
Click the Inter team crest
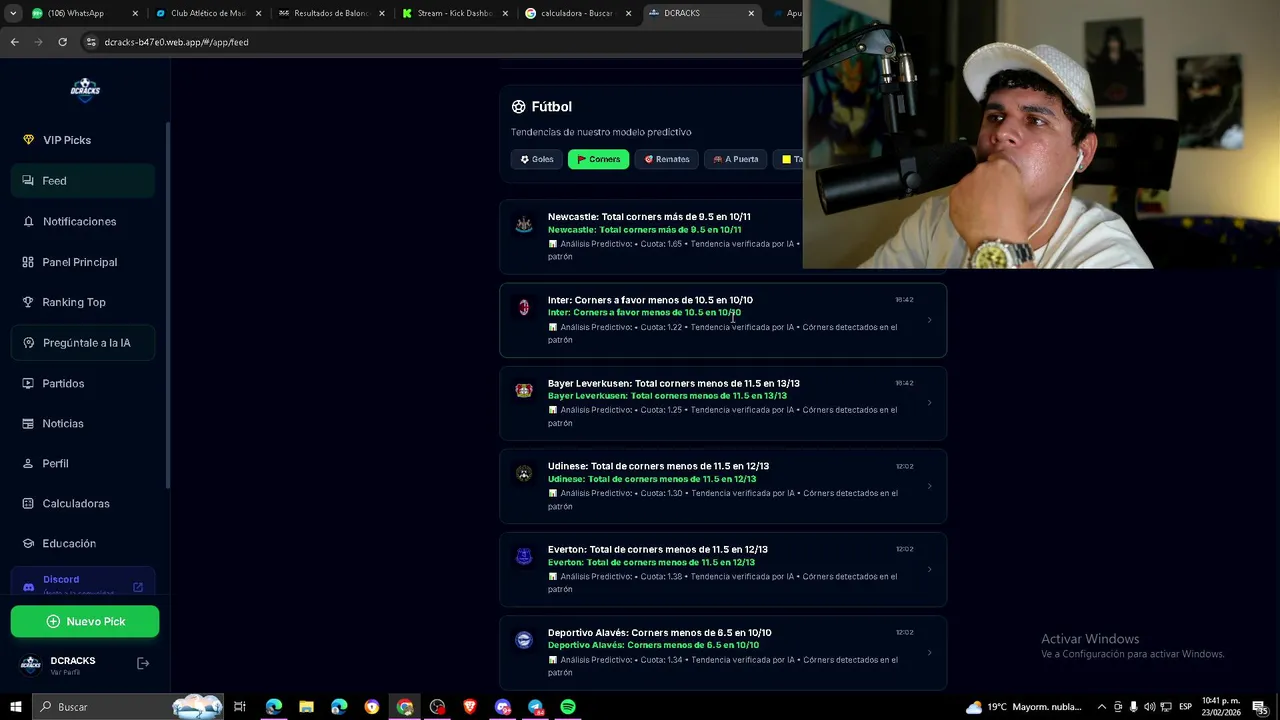[x=524, y=307]
